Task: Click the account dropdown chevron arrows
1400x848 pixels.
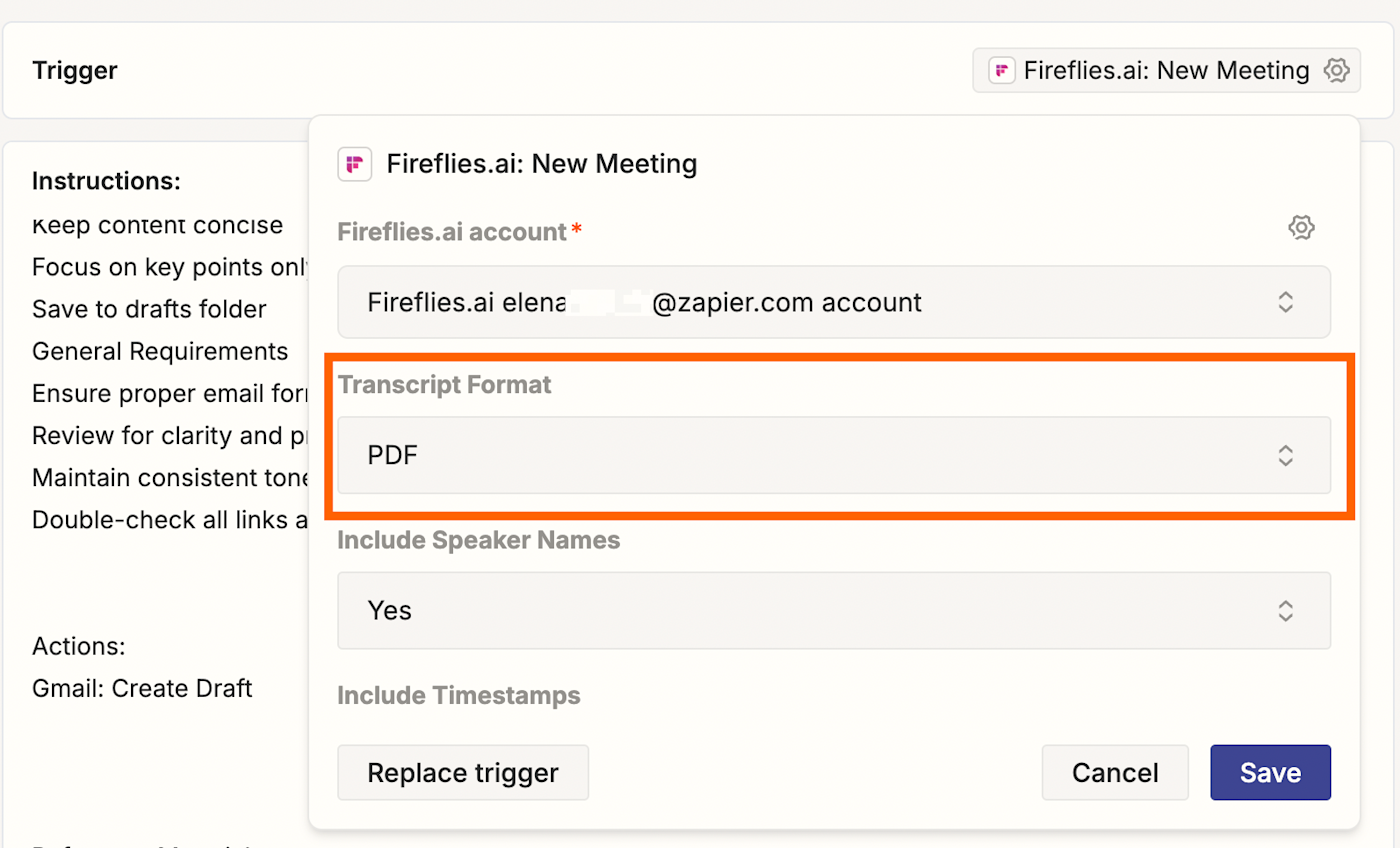Action: 1286,302
